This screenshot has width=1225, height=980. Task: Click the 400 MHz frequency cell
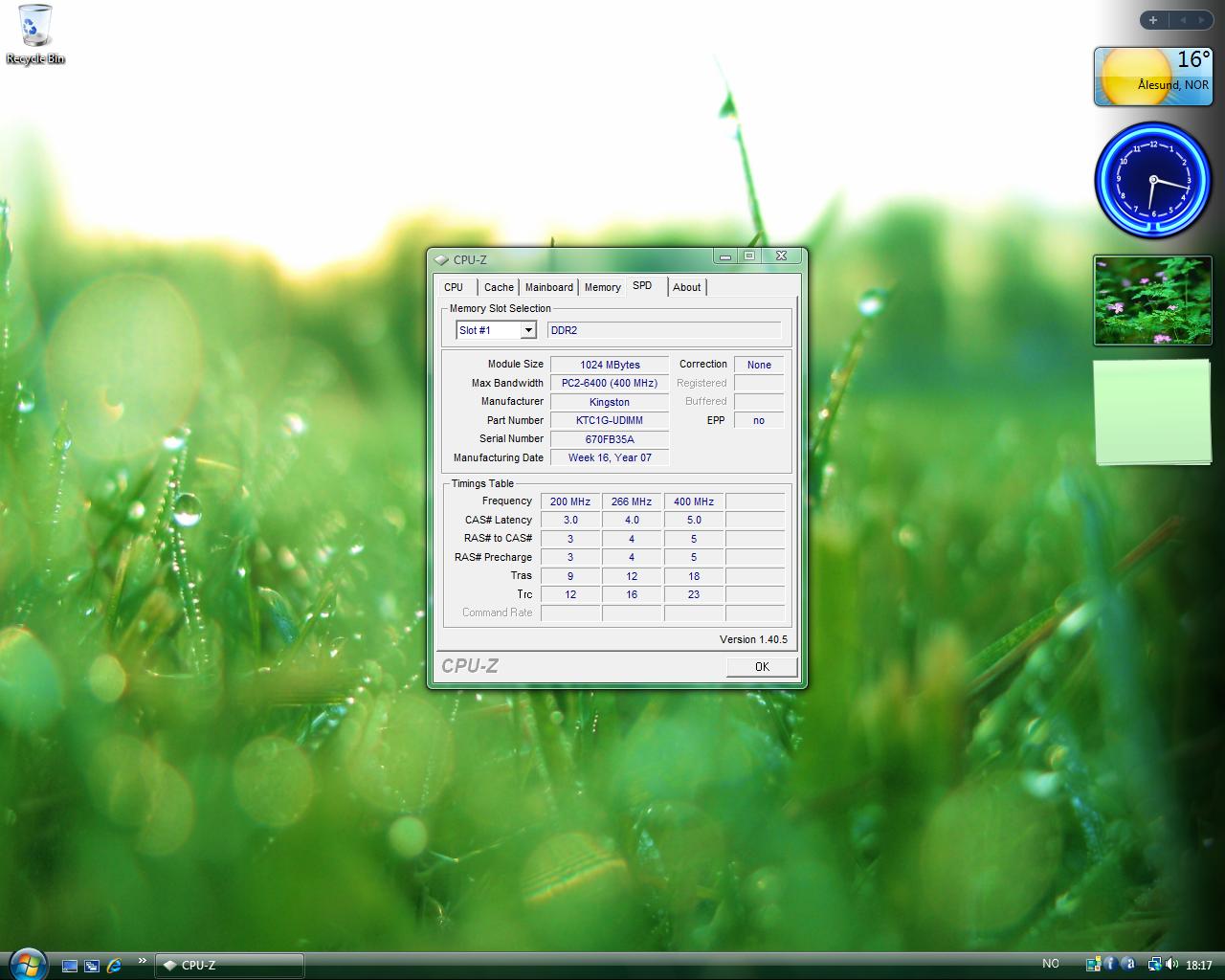click(x=694, y=501)
